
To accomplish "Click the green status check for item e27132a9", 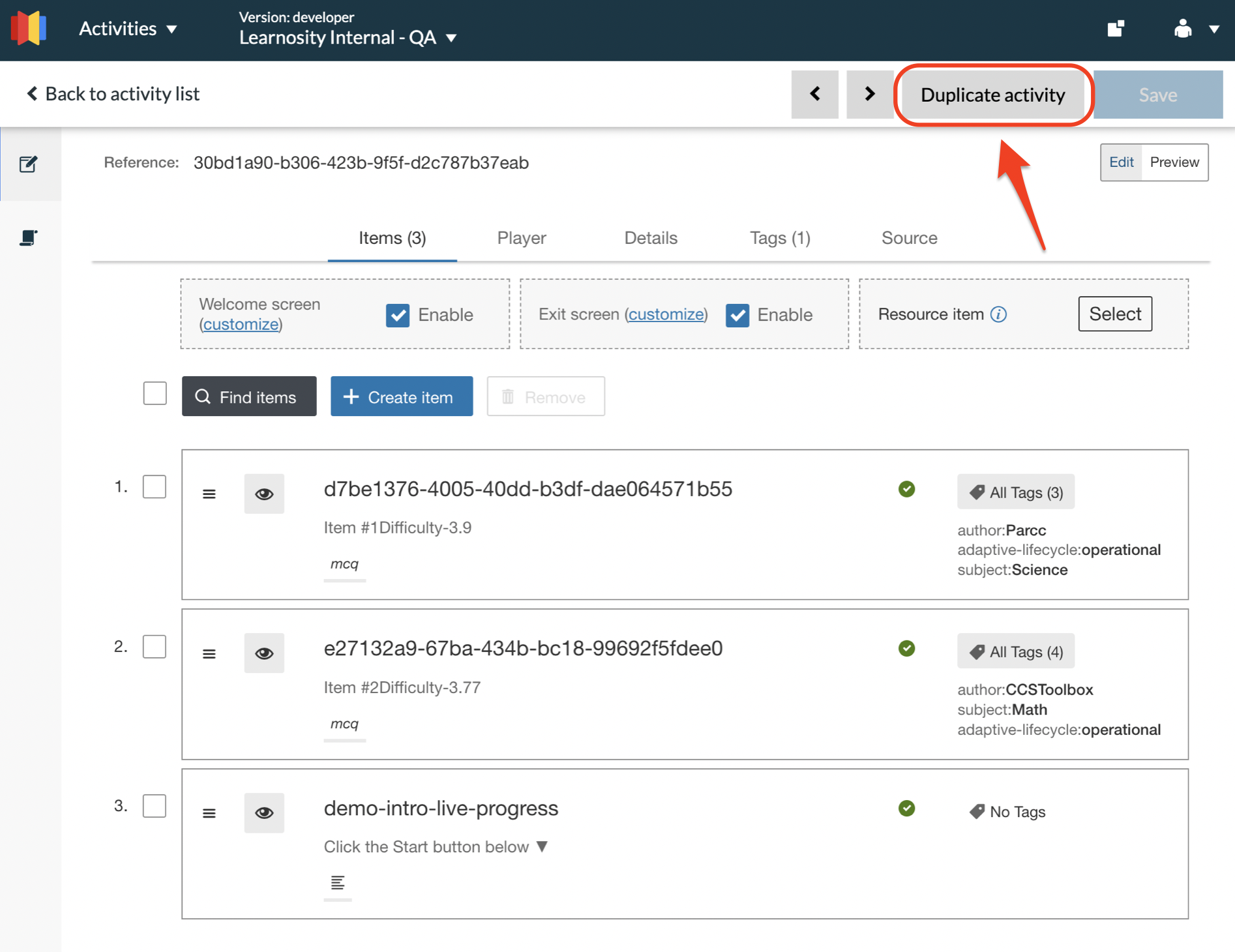I will pyautogui.click(x=906, y=649).
